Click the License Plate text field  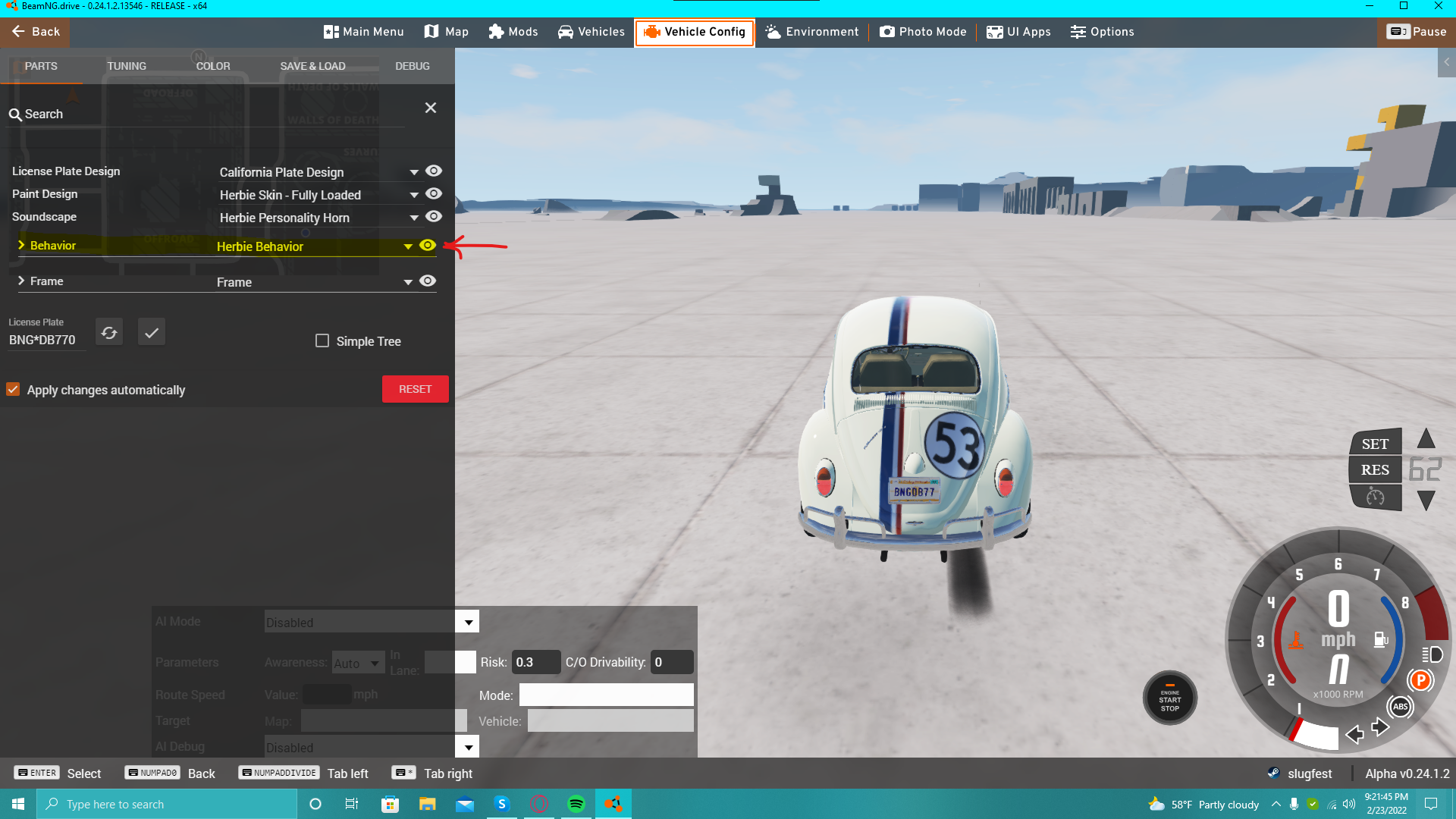coord(47,340)
